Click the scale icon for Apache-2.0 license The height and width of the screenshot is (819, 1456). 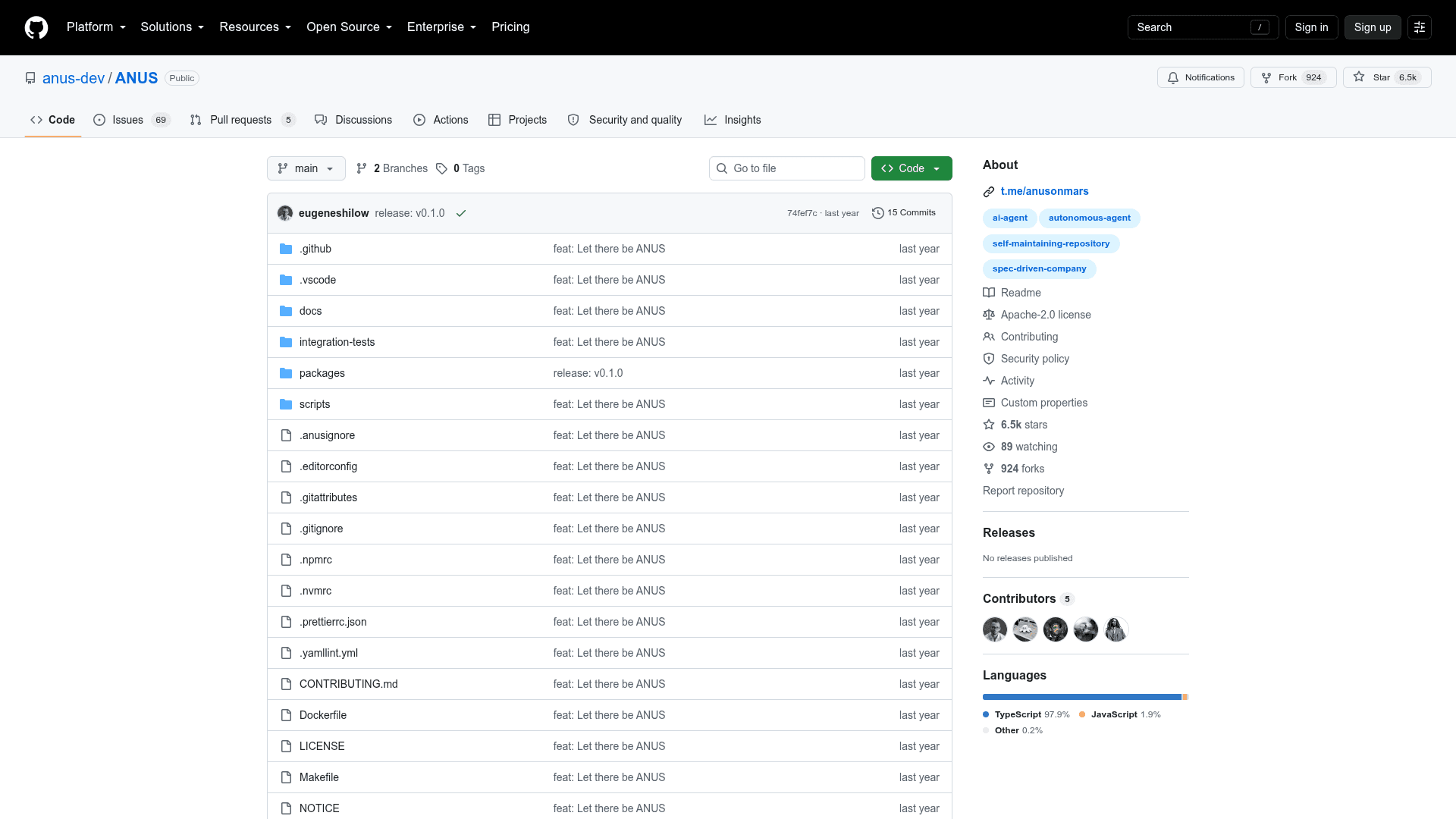pyautogui.click(x=989, y=315)
